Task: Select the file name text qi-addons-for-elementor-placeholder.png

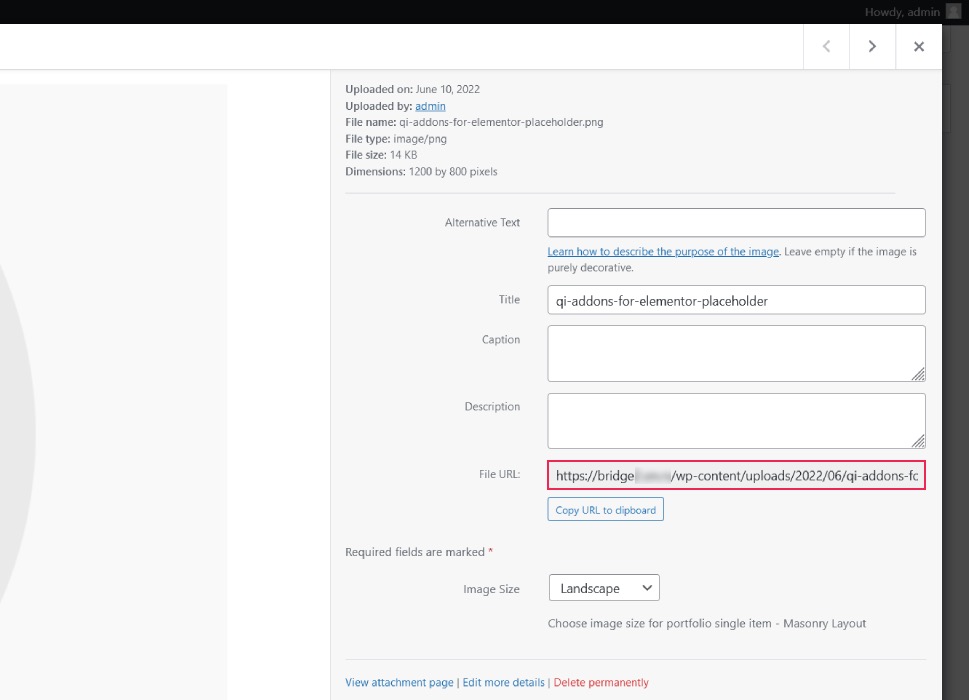Action: 501,122
